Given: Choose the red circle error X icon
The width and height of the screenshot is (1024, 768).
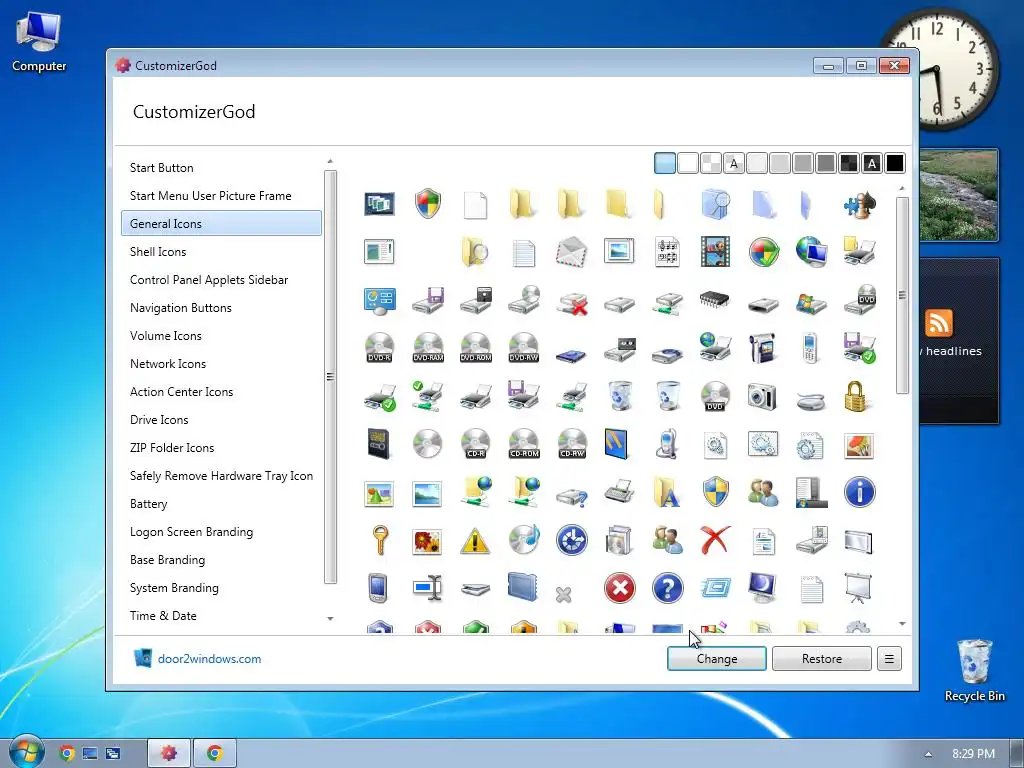Looking at the screenshot, I should 620,588.
